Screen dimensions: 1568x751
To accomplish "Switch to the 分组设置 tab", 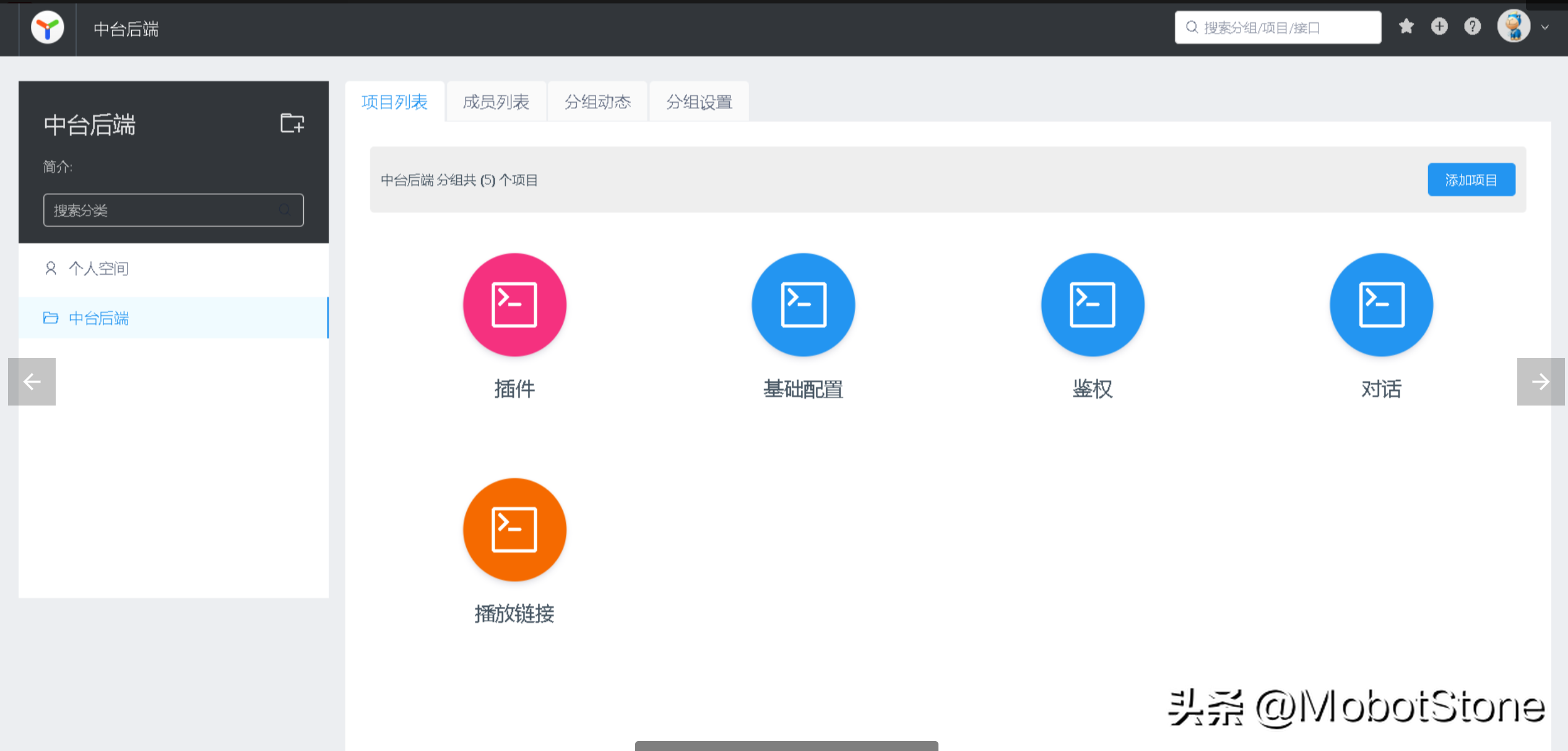I will click(699, 101).
